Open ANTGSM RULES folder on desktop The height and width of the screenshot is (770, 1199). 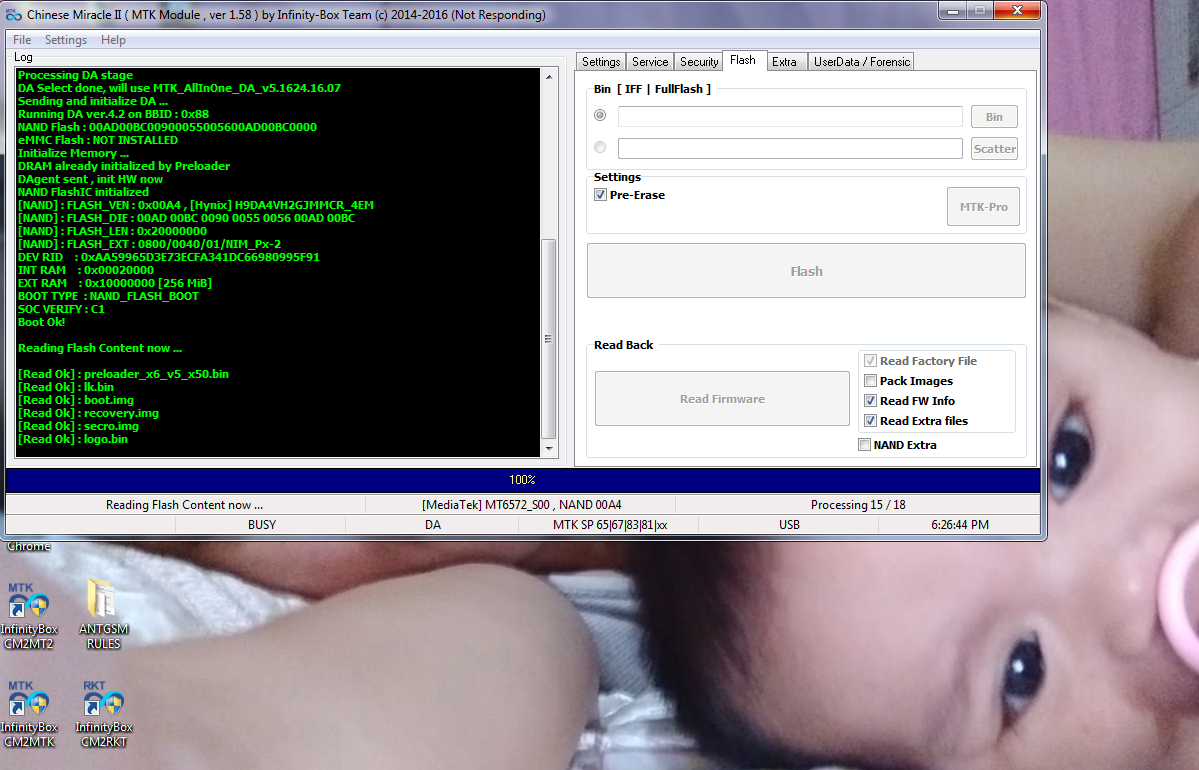pyautogui.click(x=103, y=614)
